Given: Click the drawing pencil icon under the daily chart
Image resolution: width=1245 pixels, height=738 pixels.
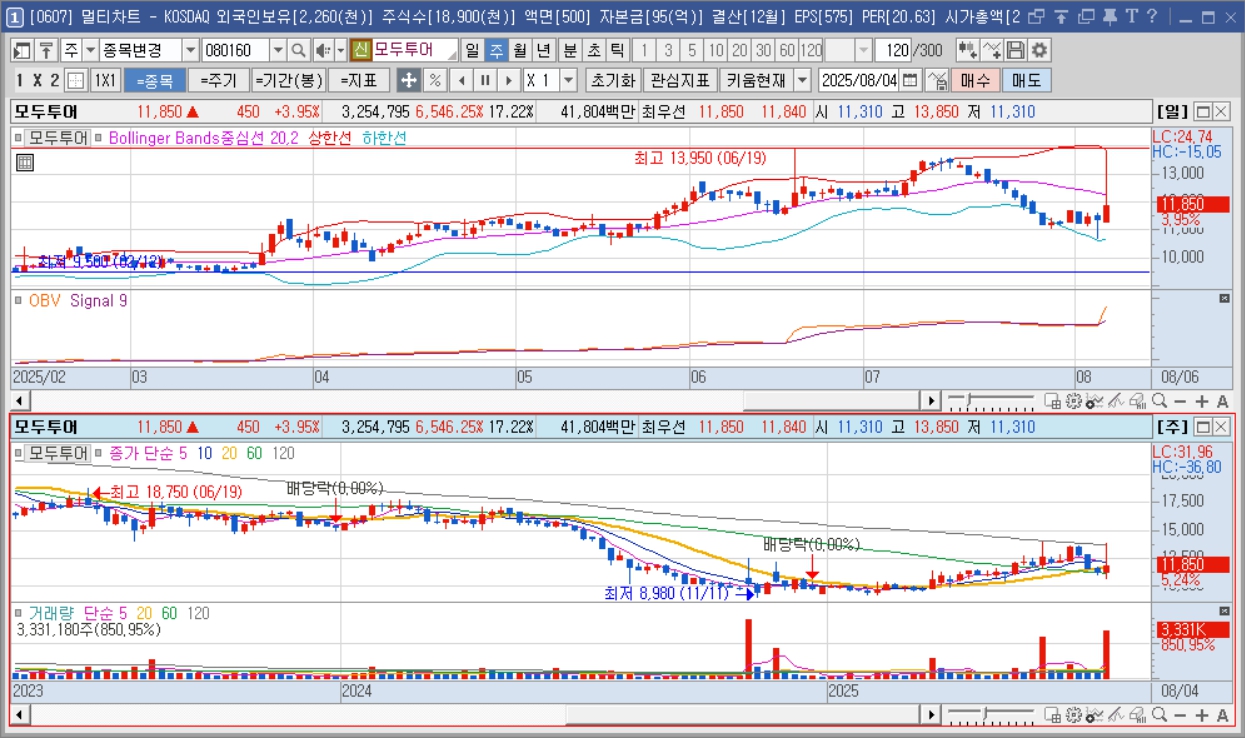Looking at the screenshot, I should (x=1115, y=401).
